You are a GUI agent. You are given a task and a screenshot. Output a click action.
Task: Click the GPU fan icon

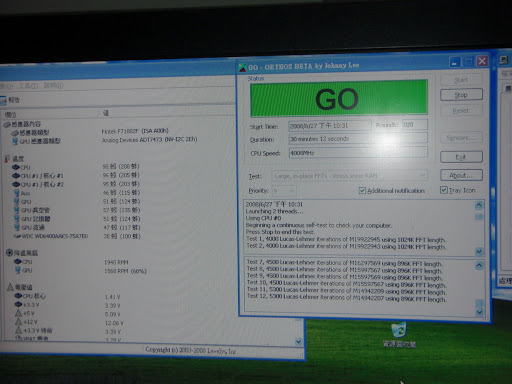point(18,270)
